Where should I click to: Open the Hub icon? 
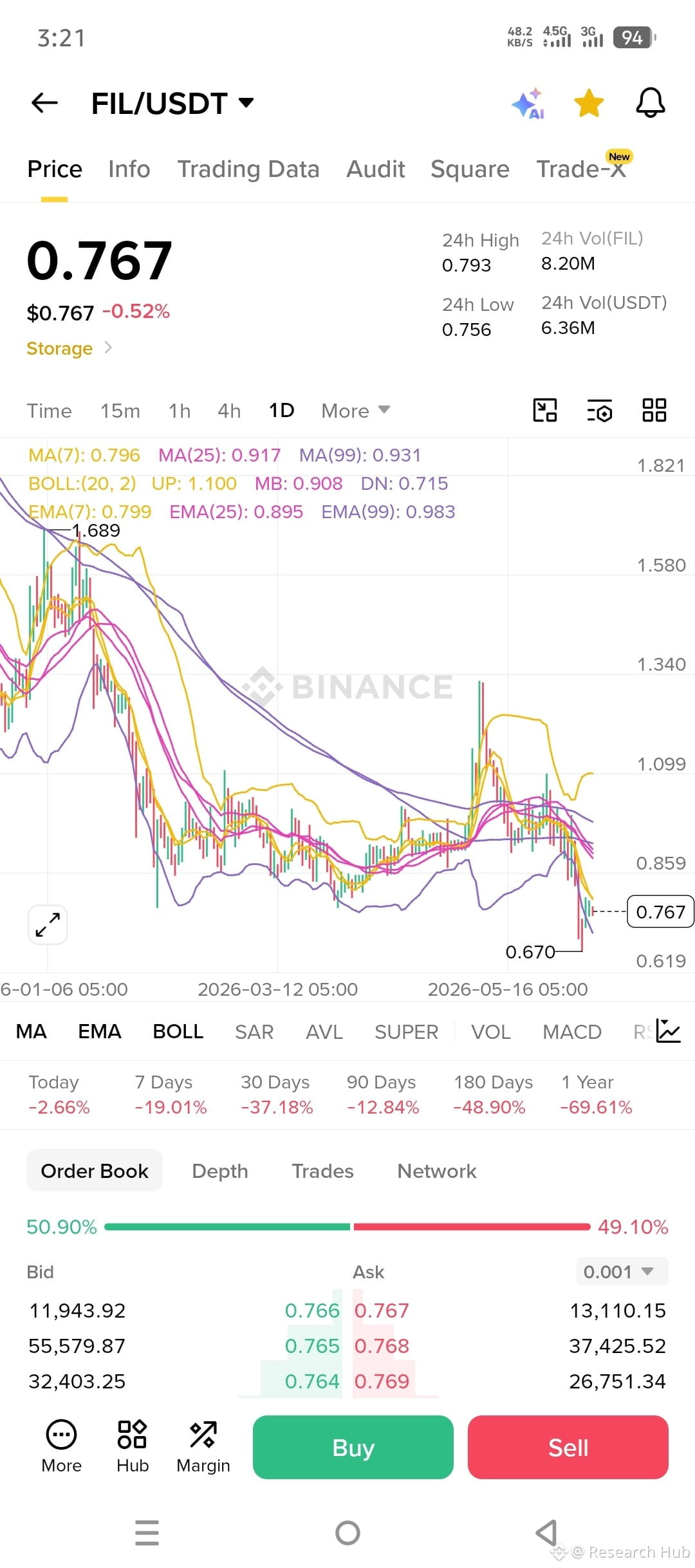[133, 1447]
